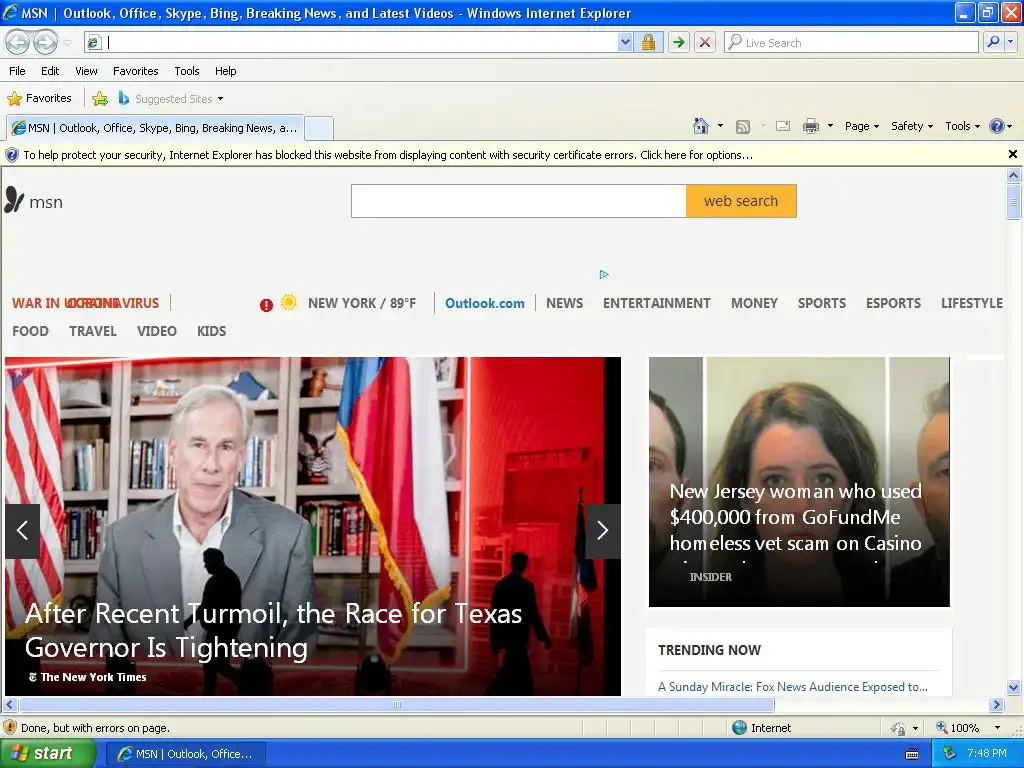Click the sunny weather icon

[289, 302]
